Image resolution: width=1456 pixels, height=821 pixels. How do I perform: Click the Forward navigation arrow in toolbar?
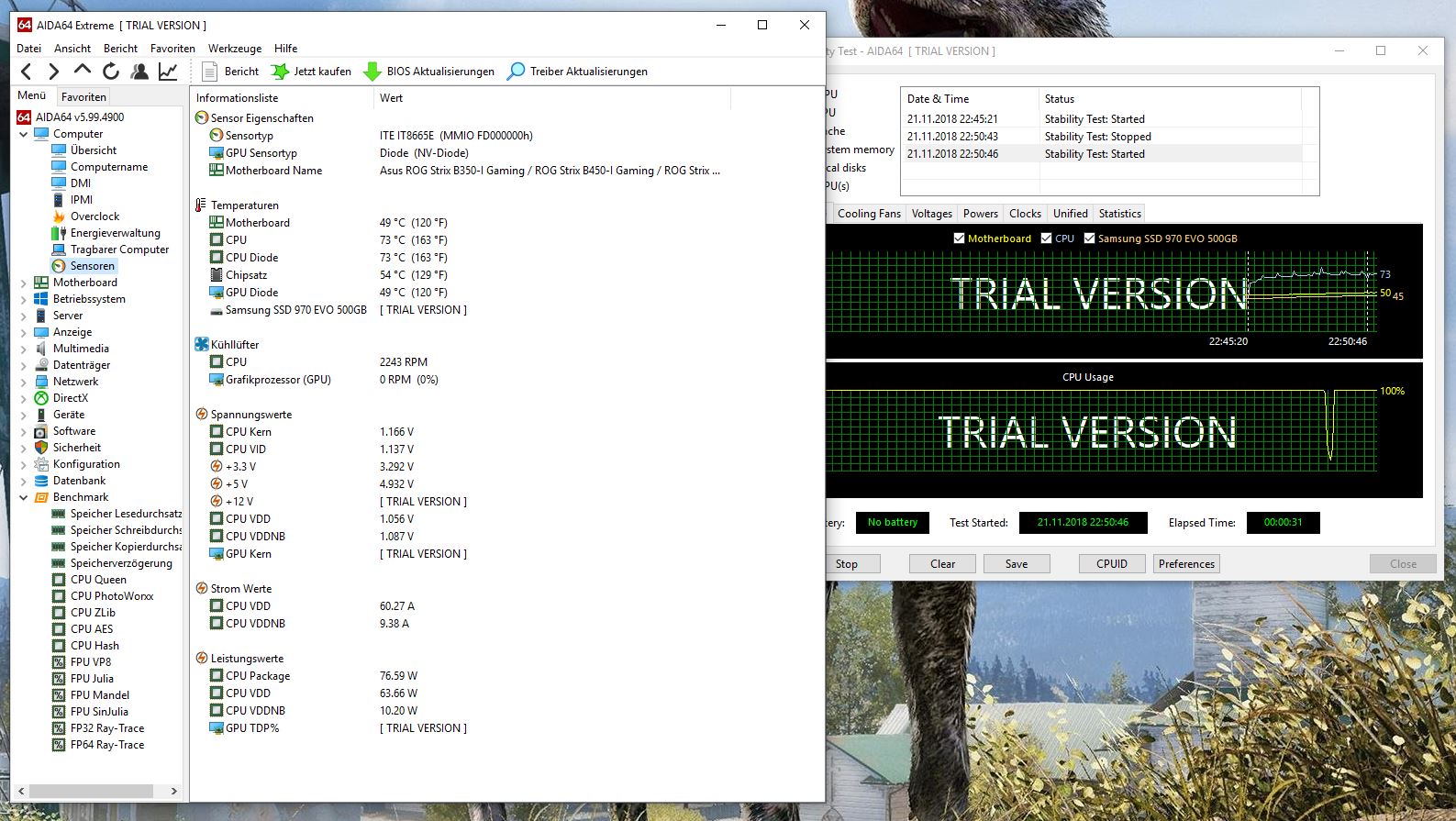[x=53, y=72]
